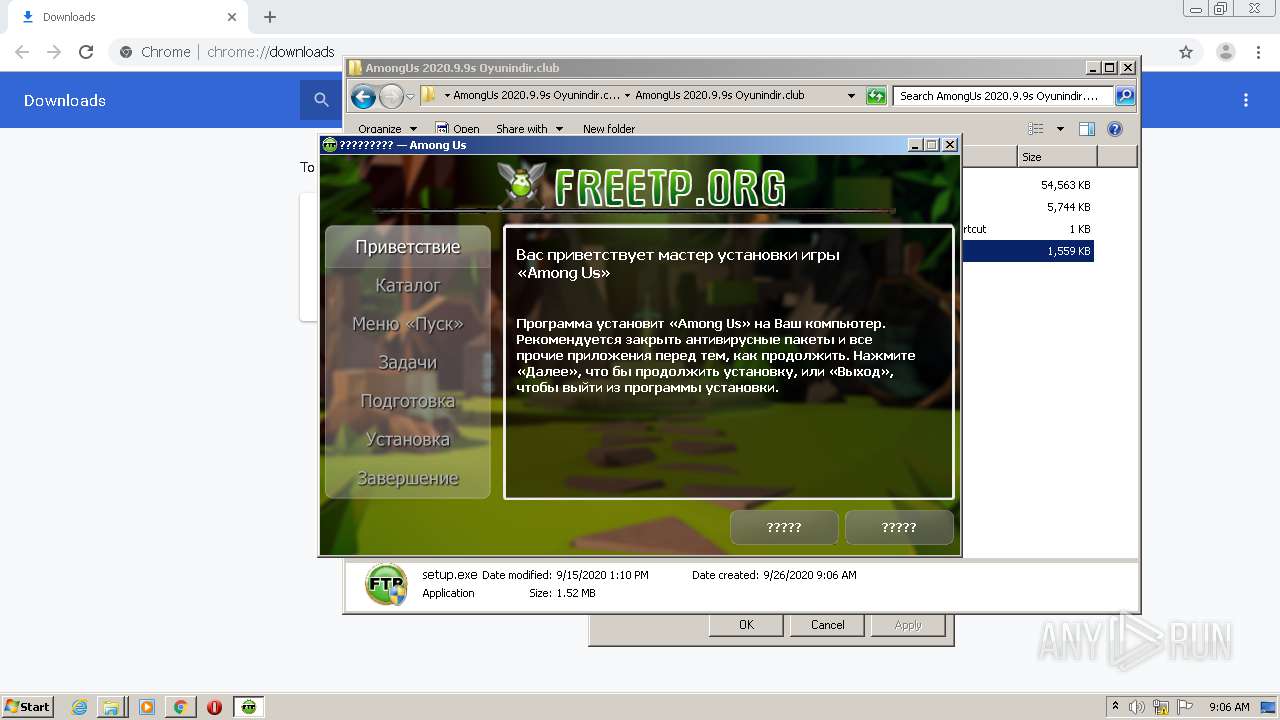Screen dimensions: 1280x720
Task: Expand the view options dropdown arrow
Action: pyautogui.click(x=1060, y=128)
